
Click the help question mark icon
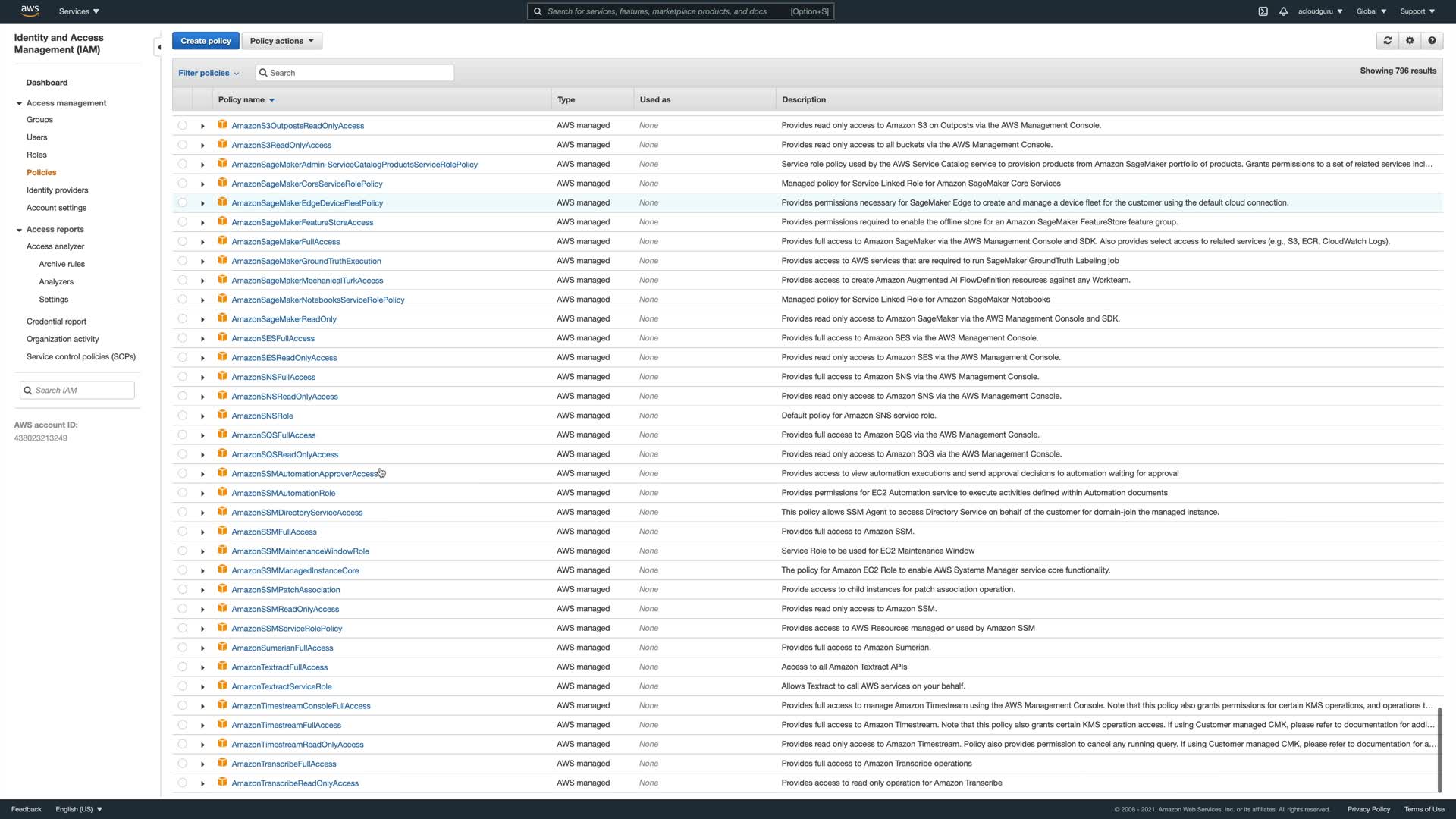[1432, 41]
